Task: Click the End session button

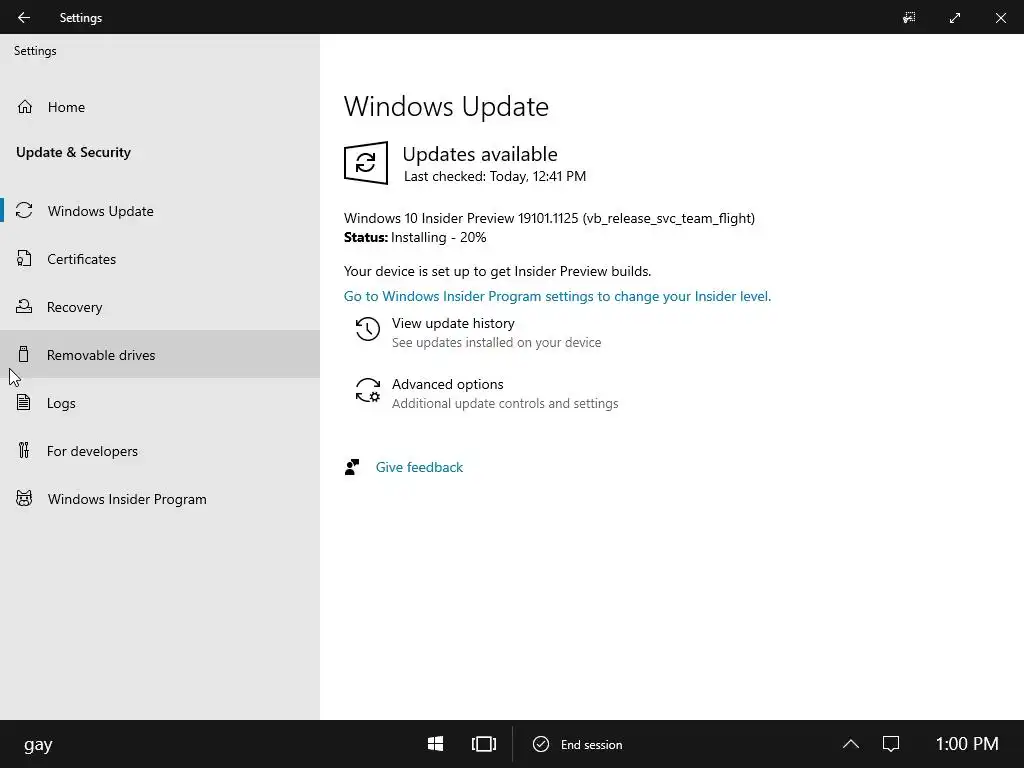Action: point(577,744)
